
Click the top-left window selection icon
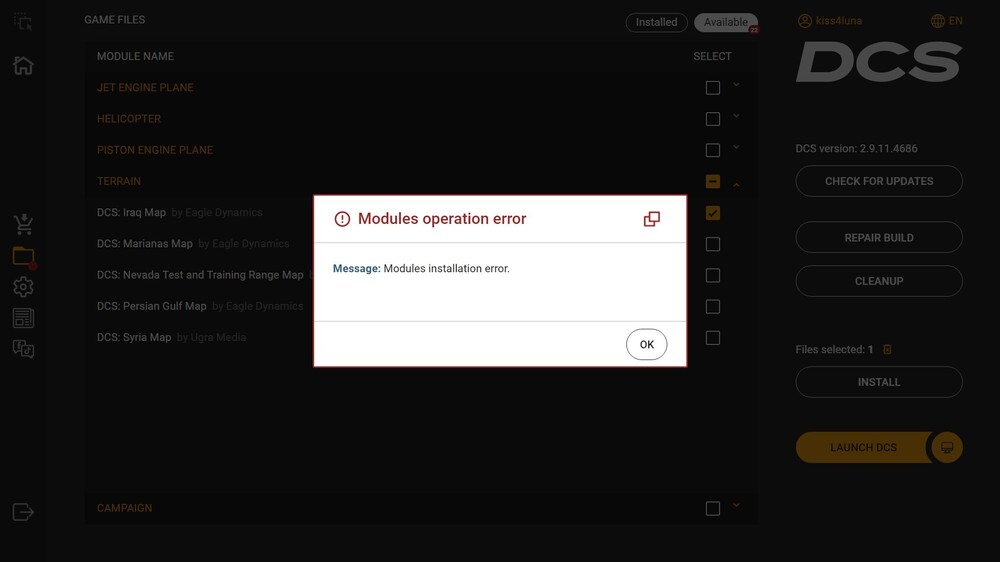pos(23,22)
